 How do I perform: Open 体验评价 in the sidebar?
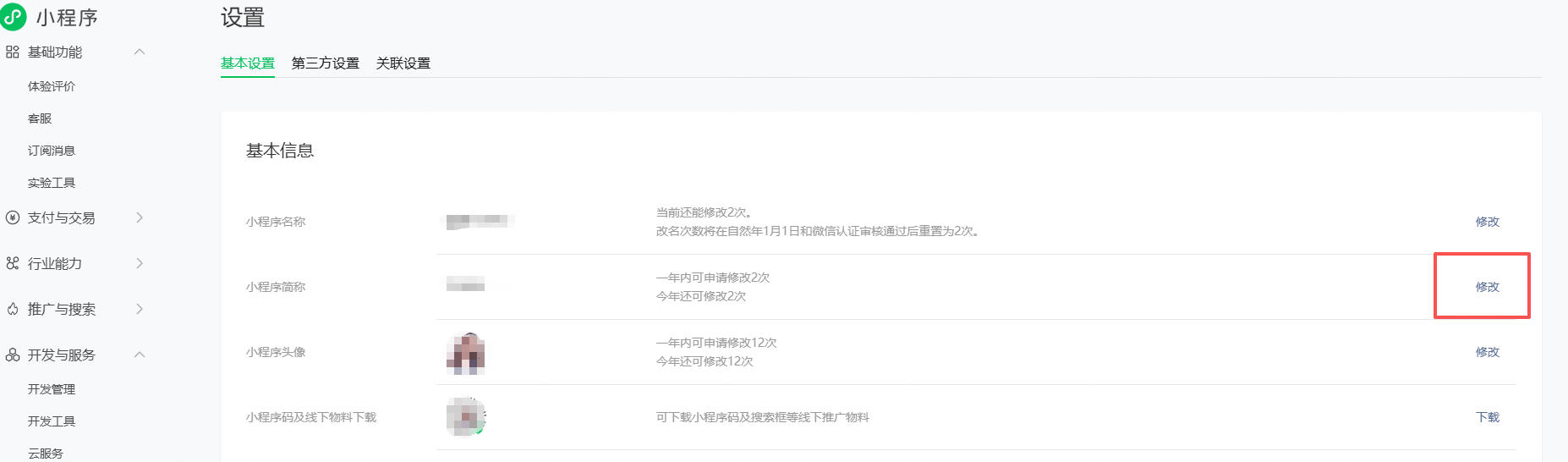point(52,86)
